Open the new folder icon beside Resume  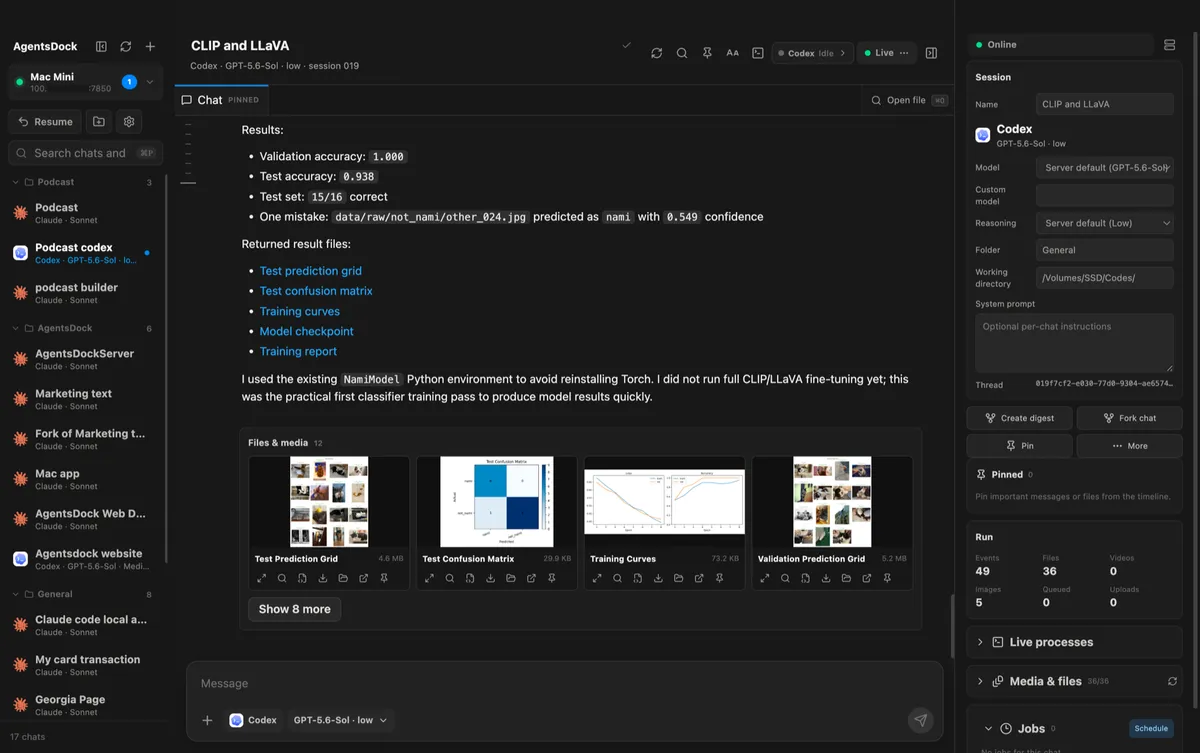coord(99,121)
